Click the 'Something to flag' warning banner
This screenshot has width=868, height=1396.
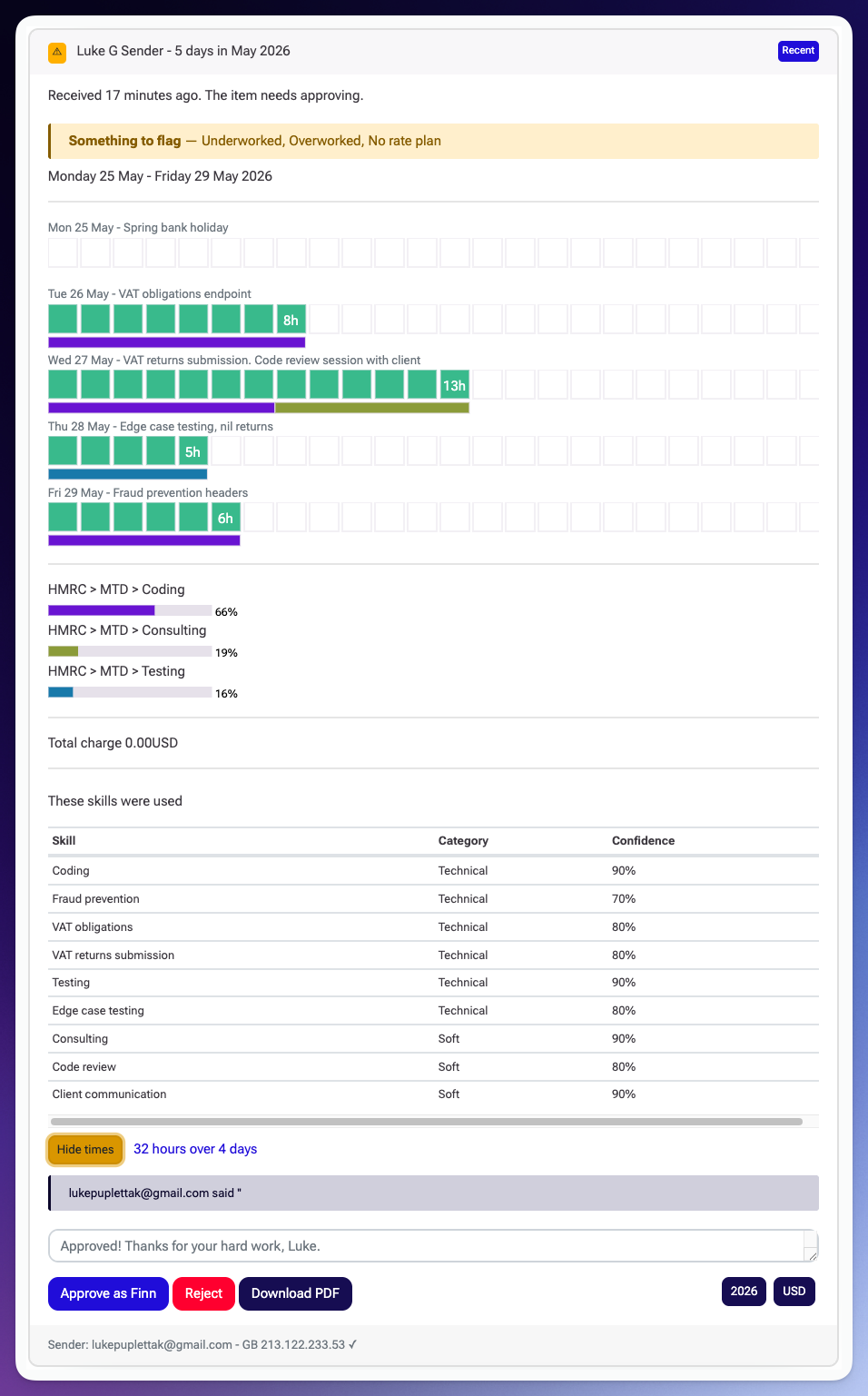tap(433, 141)
